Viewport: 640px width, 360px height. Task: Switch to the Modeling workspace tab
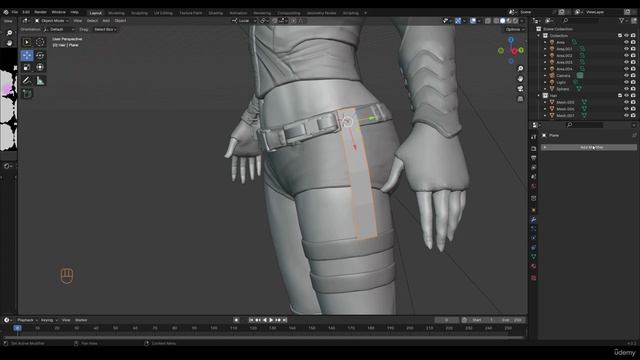click(x=116, y=13)
